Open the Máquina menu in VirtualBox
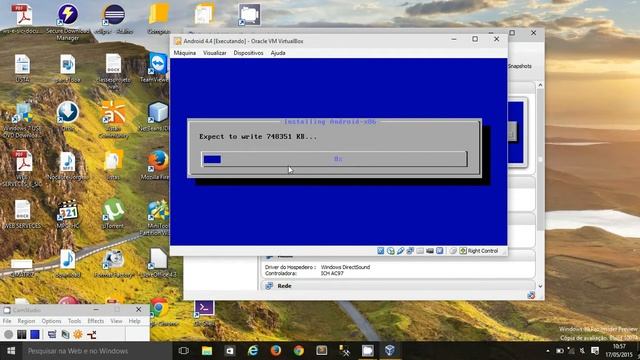 (184, 53)
